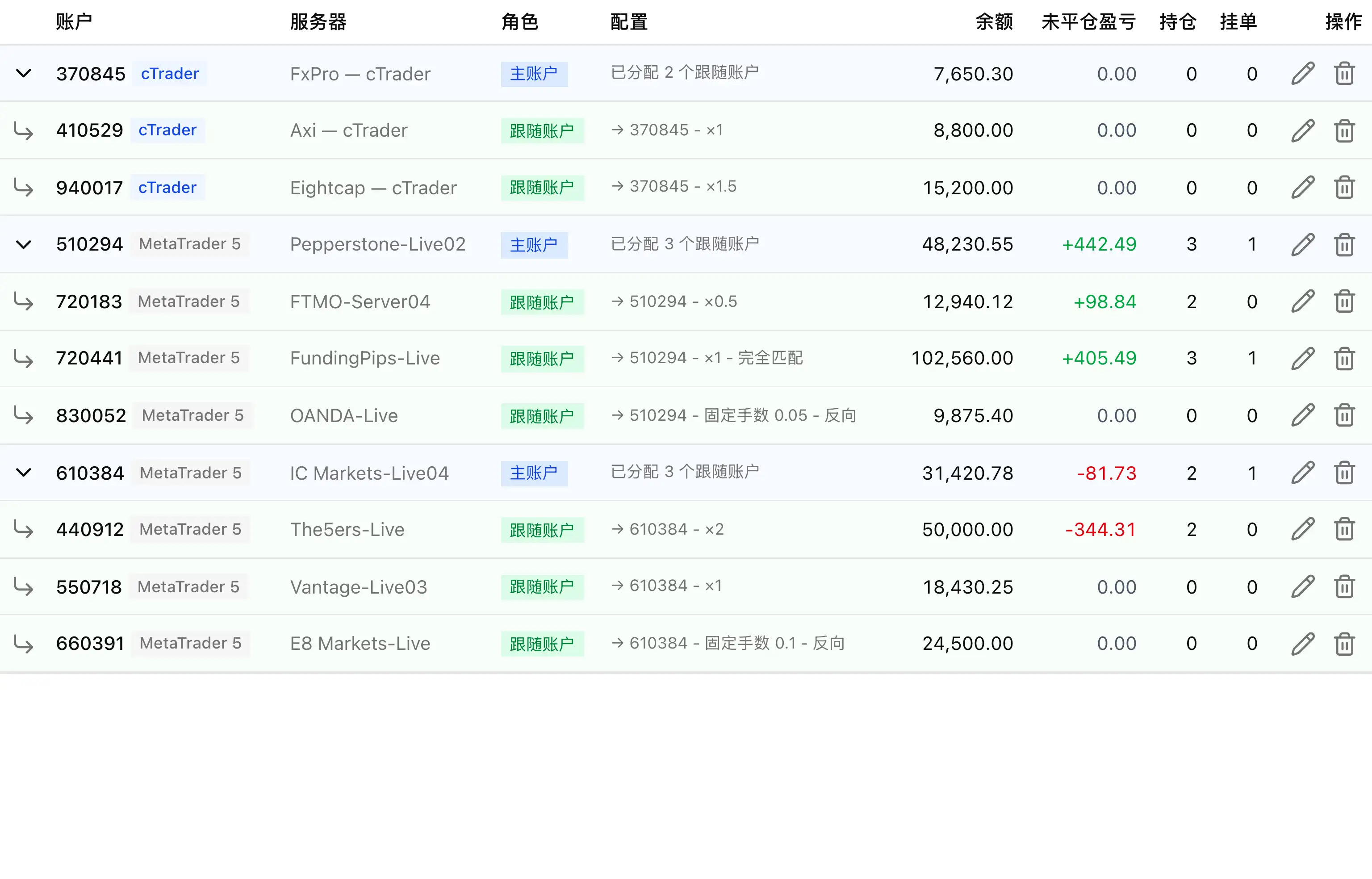
Task: Click loss value -344.31
Action: click(x=1100, y=529)
